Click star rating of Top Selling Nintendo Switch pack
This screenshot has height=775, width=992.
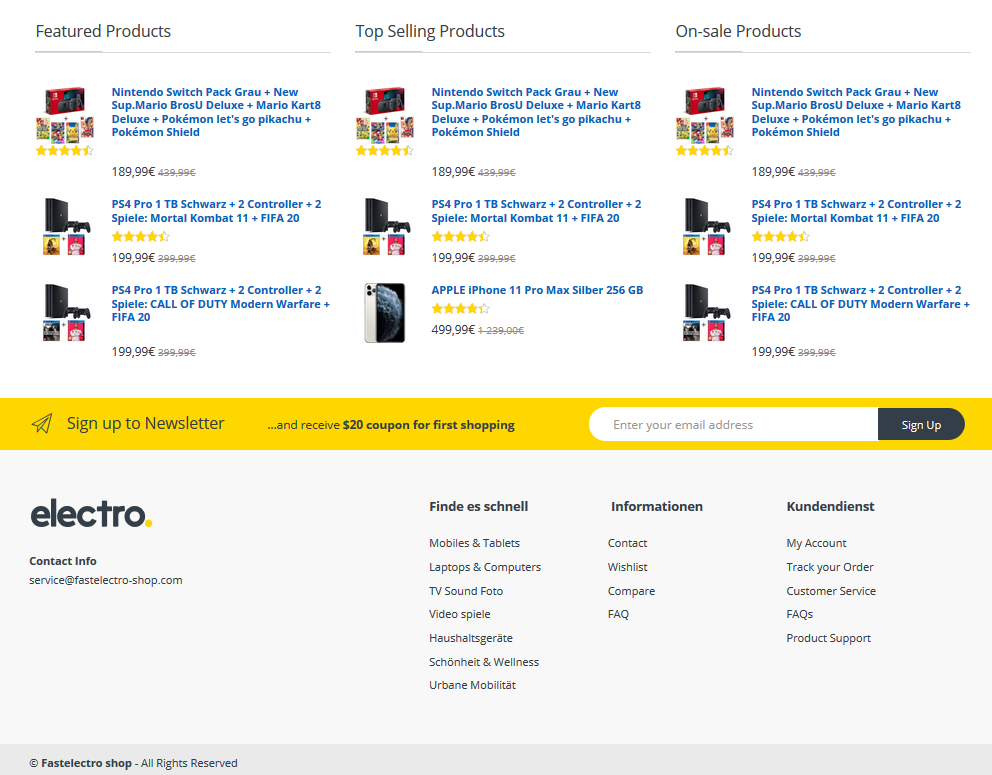[x=385, y=151]
